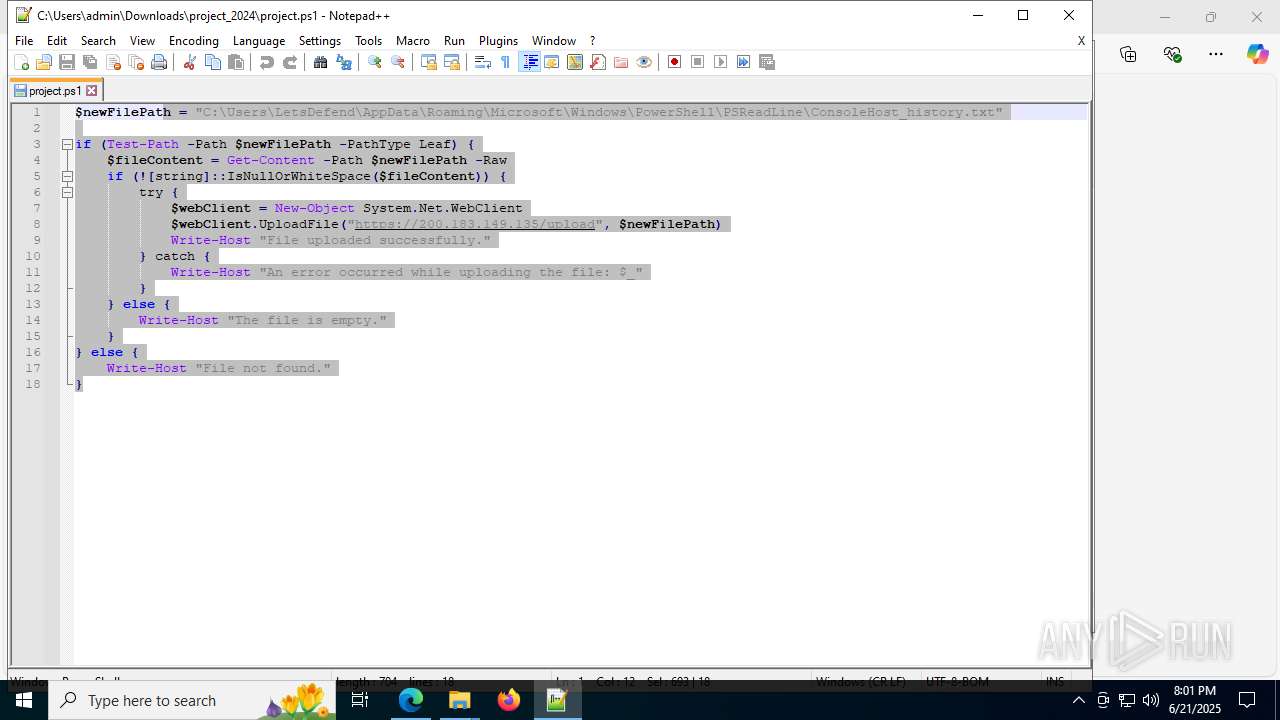Click the taskbar search box
1280x720 pixels.
pos(191,700)
